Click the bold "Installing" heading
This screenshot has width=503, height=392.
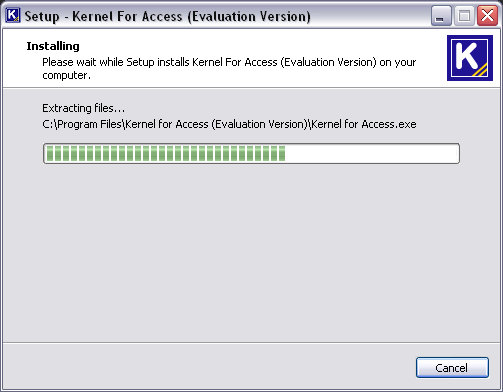pyautogui.click(x=53, y=46)
